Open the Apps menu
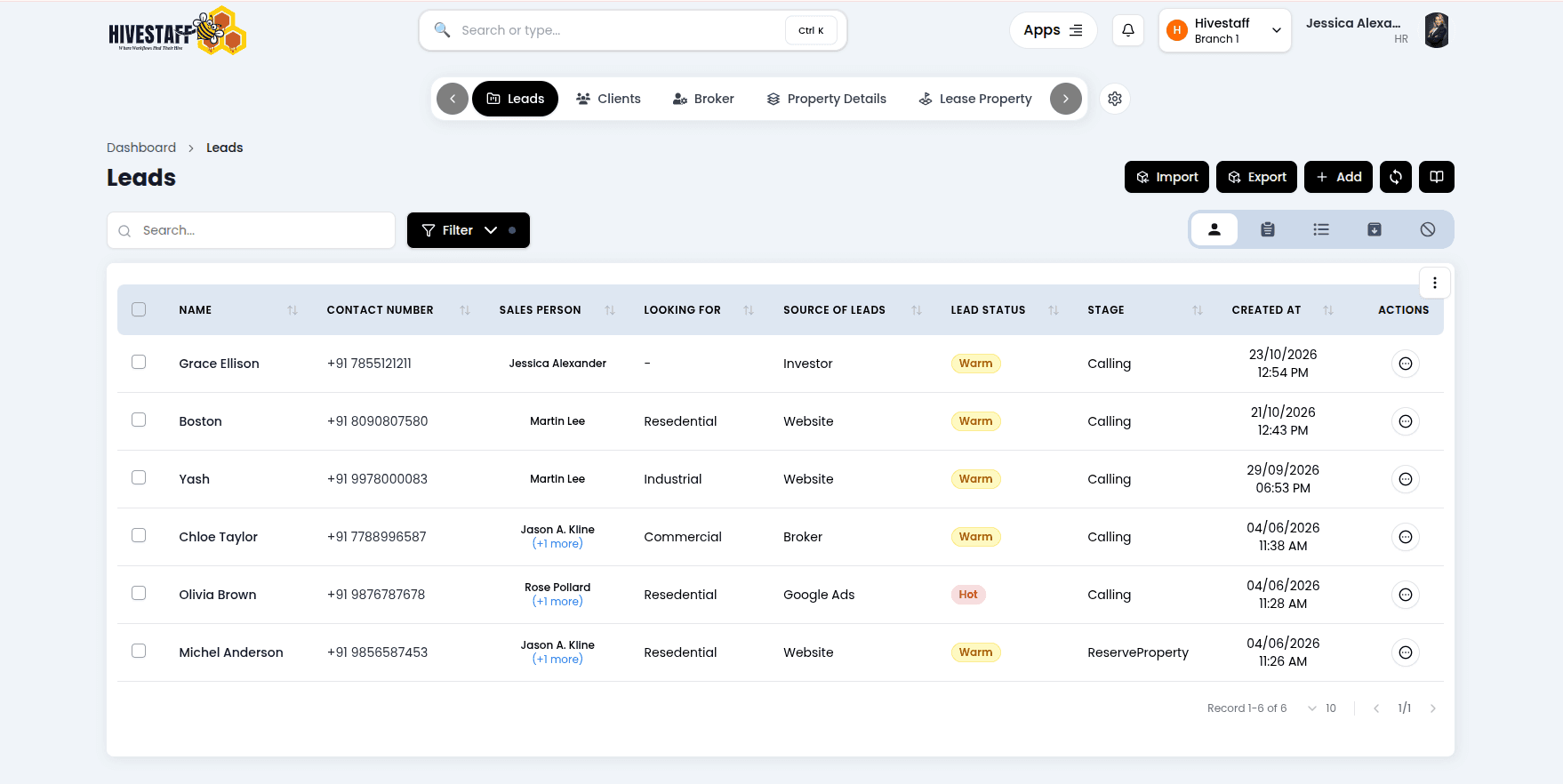This screenshot has width=1563, height=784. (1054, 30)
